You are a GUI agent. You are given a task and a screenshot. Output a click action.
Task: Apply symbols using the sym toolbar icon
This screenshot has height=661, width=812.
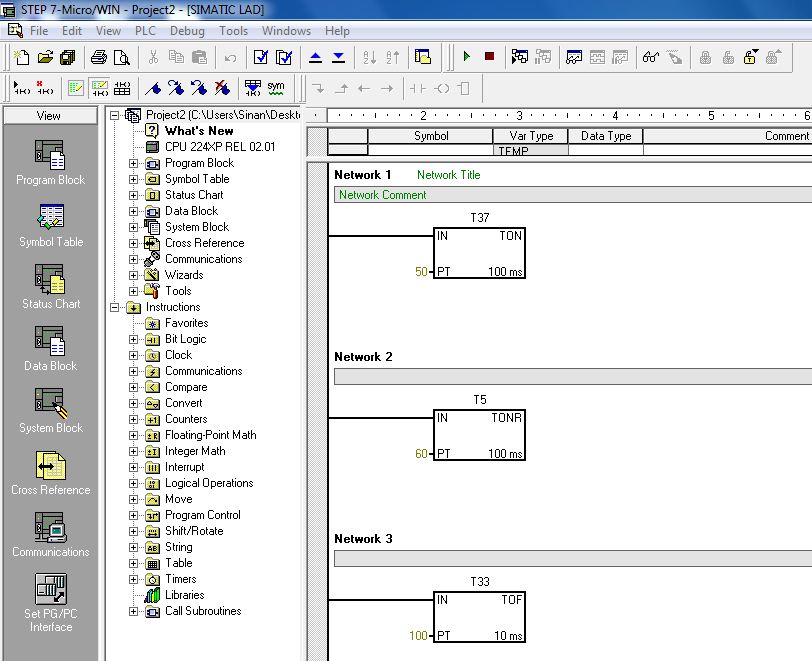coord(276,88)
